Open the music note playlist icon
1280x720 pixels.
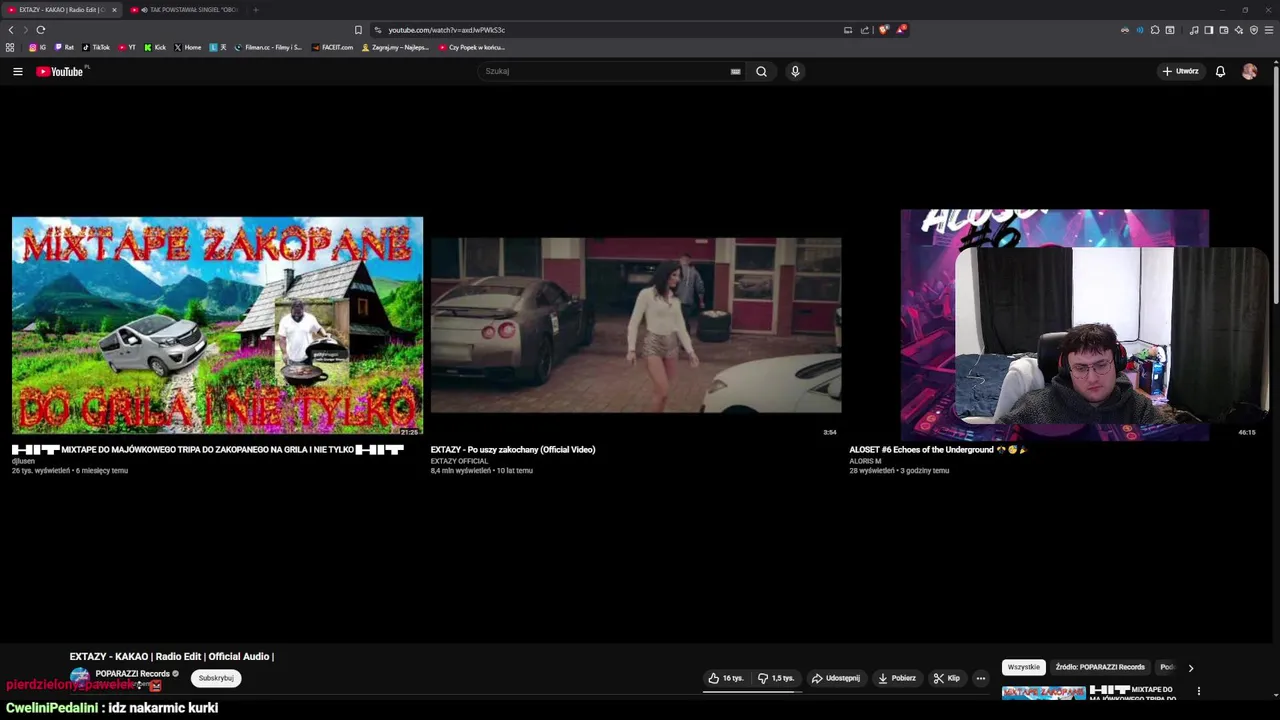[1194, 30]
